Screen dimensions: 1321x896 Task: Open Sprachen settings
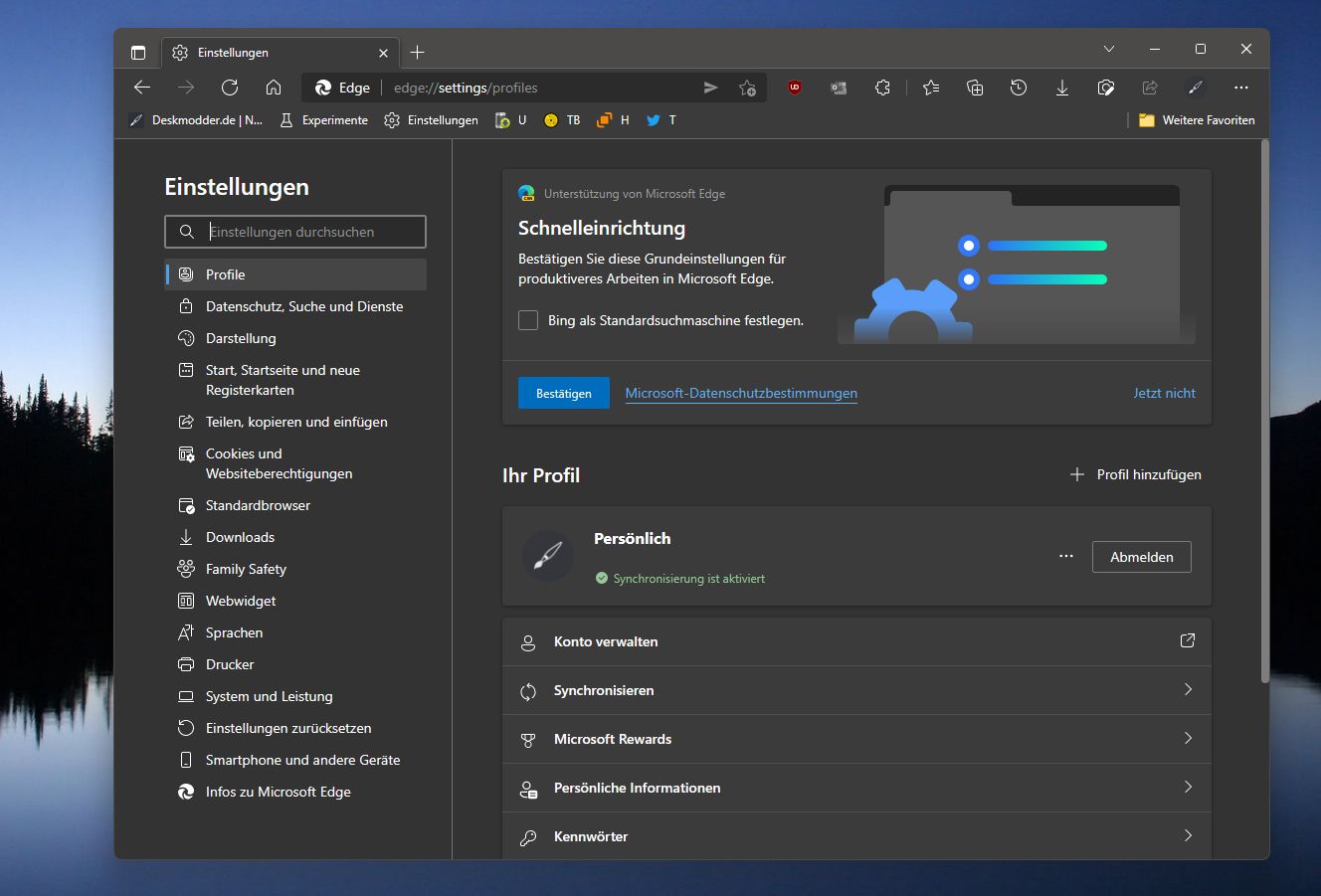tap(295, 632)
